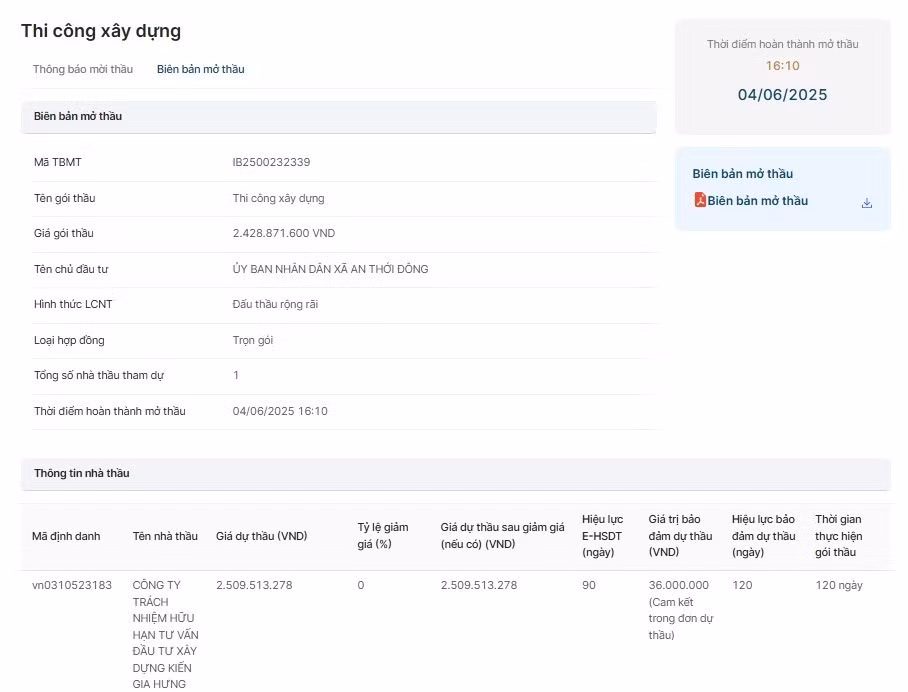Click the Giá dự thầu (VND) column header

[261, 536]
